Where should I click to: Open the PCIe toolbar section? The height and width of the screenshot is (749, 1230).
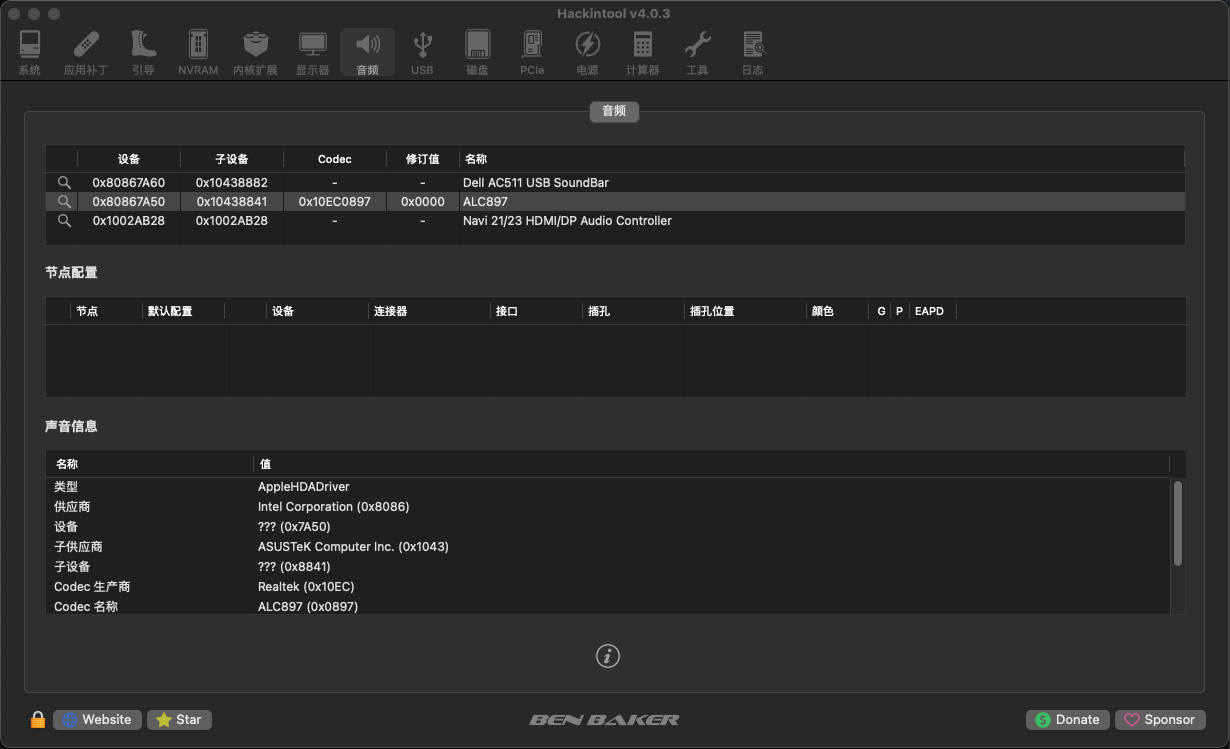(x=532, y=53)
